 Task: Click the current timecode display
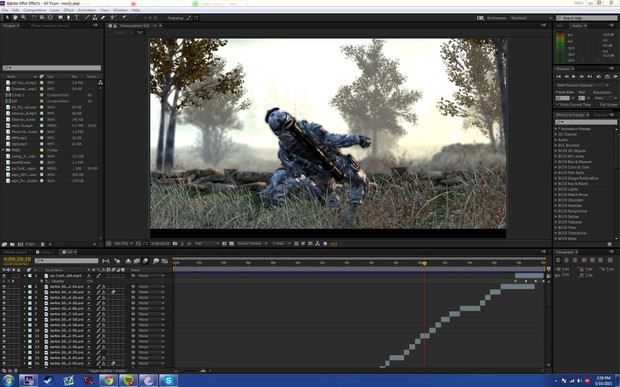point(17,259)
